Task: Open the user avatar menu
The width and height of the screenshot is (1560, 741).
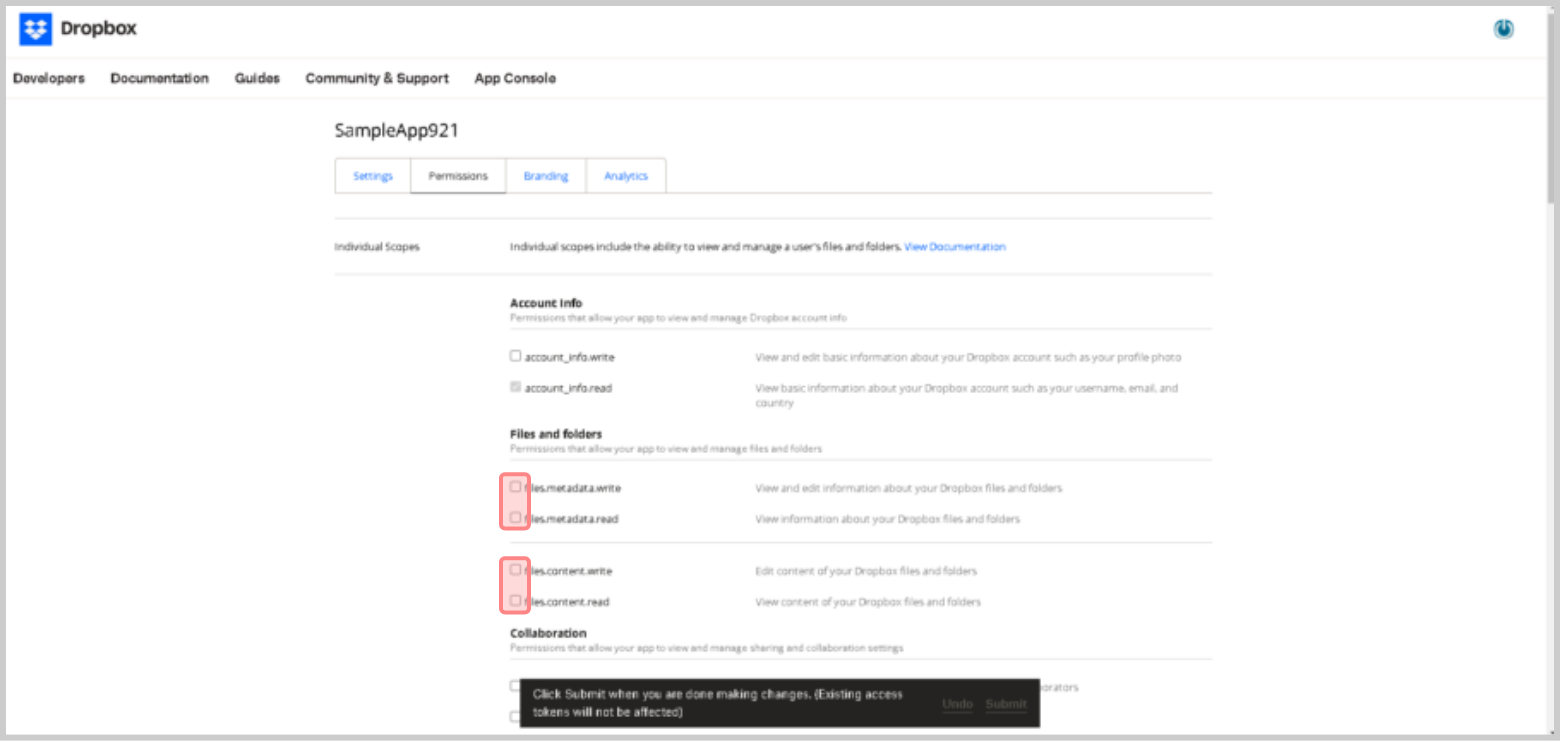Action: click(1503, 29)
